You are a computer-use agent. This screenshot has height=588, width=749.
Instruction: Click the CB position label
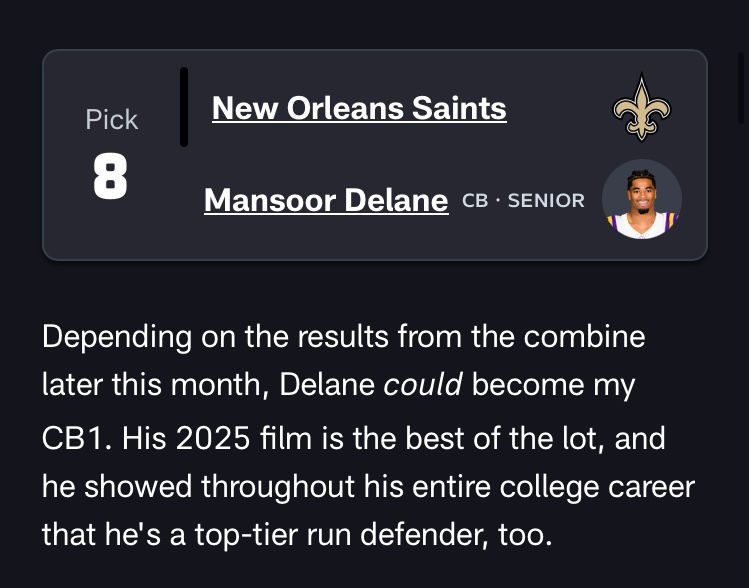[x=475, y=201]
